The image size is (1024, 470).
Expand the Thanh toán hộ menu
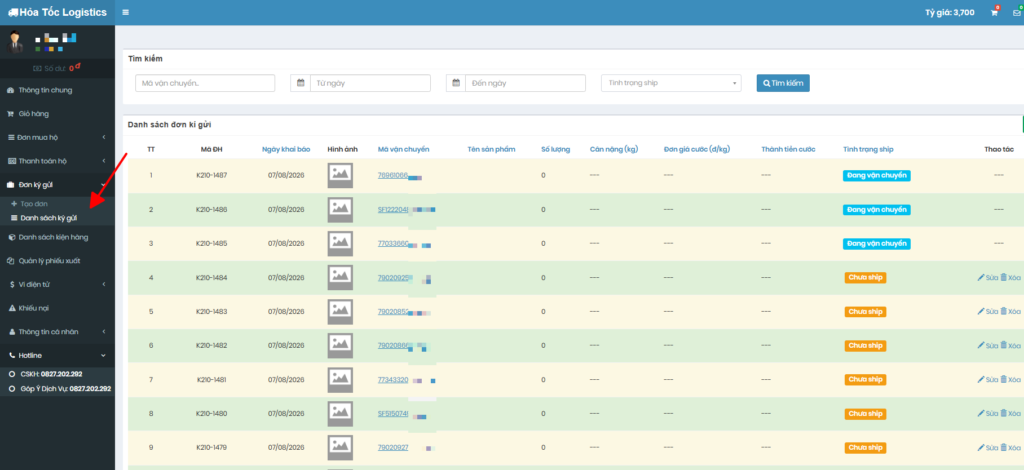point(57,161)
